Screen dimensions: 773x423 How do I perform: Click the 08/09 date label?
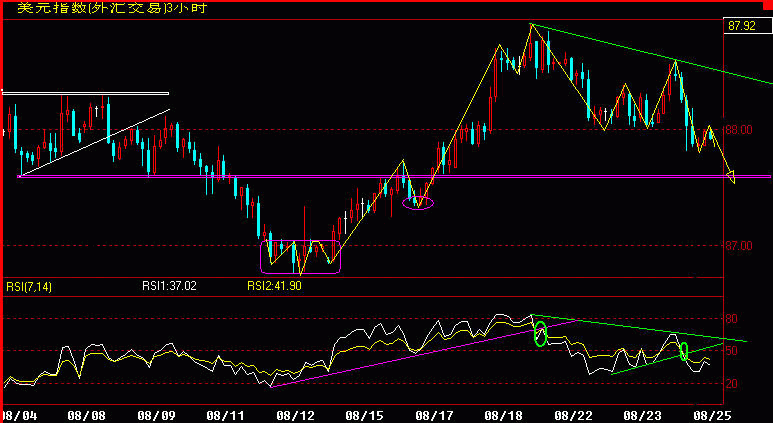[156, 416]
